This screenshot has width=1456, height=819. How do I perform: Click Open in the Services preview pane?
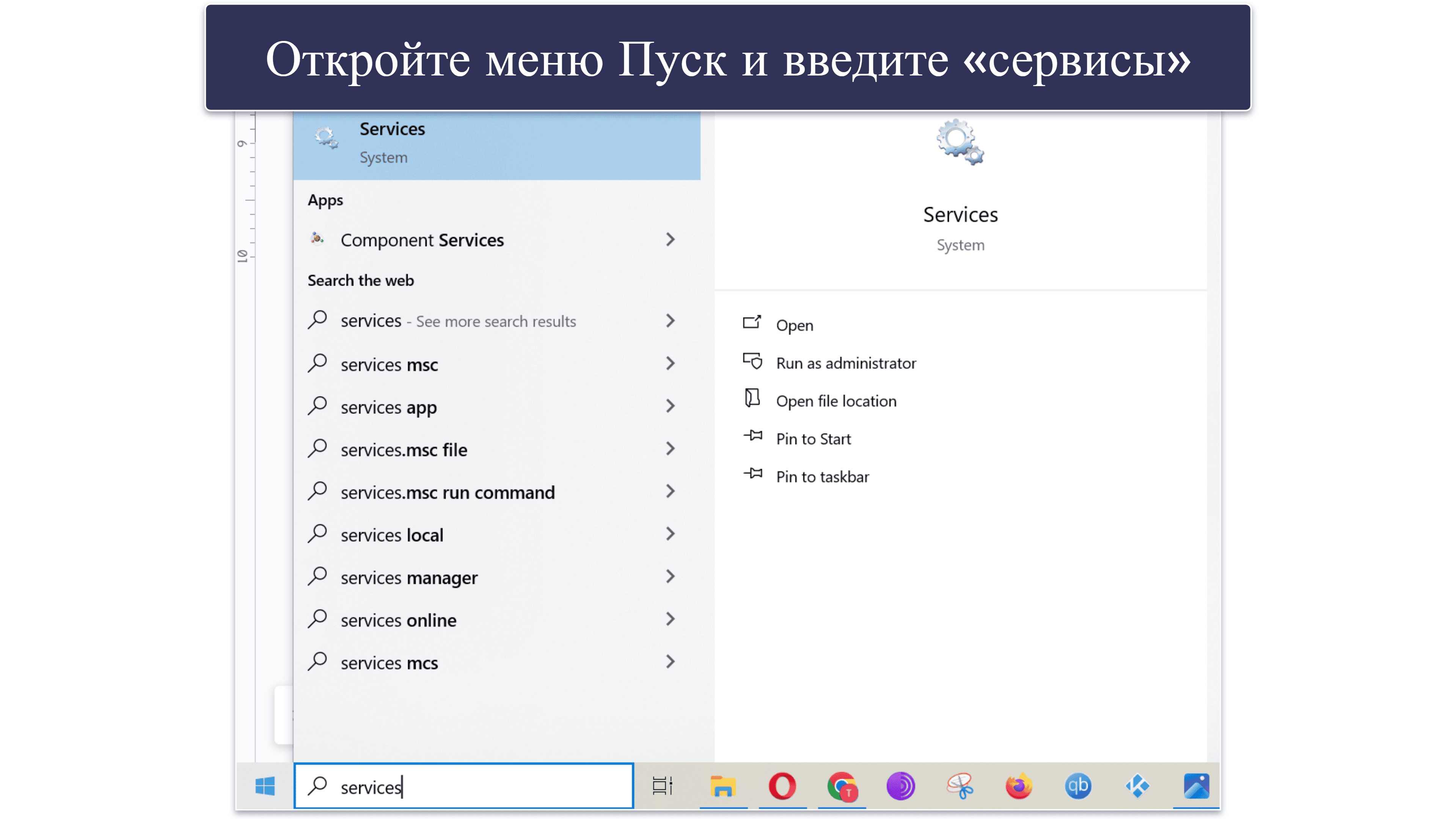[x=794, y=325]
